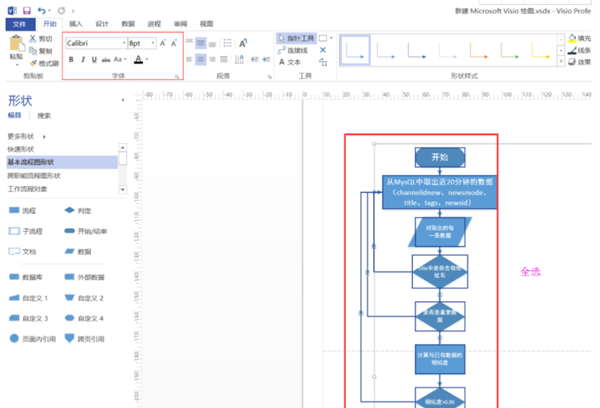Image resolution: width=600 pixels, height=408 pixels.
Task: Toggle Underline formatting
Action: point(94,60)
